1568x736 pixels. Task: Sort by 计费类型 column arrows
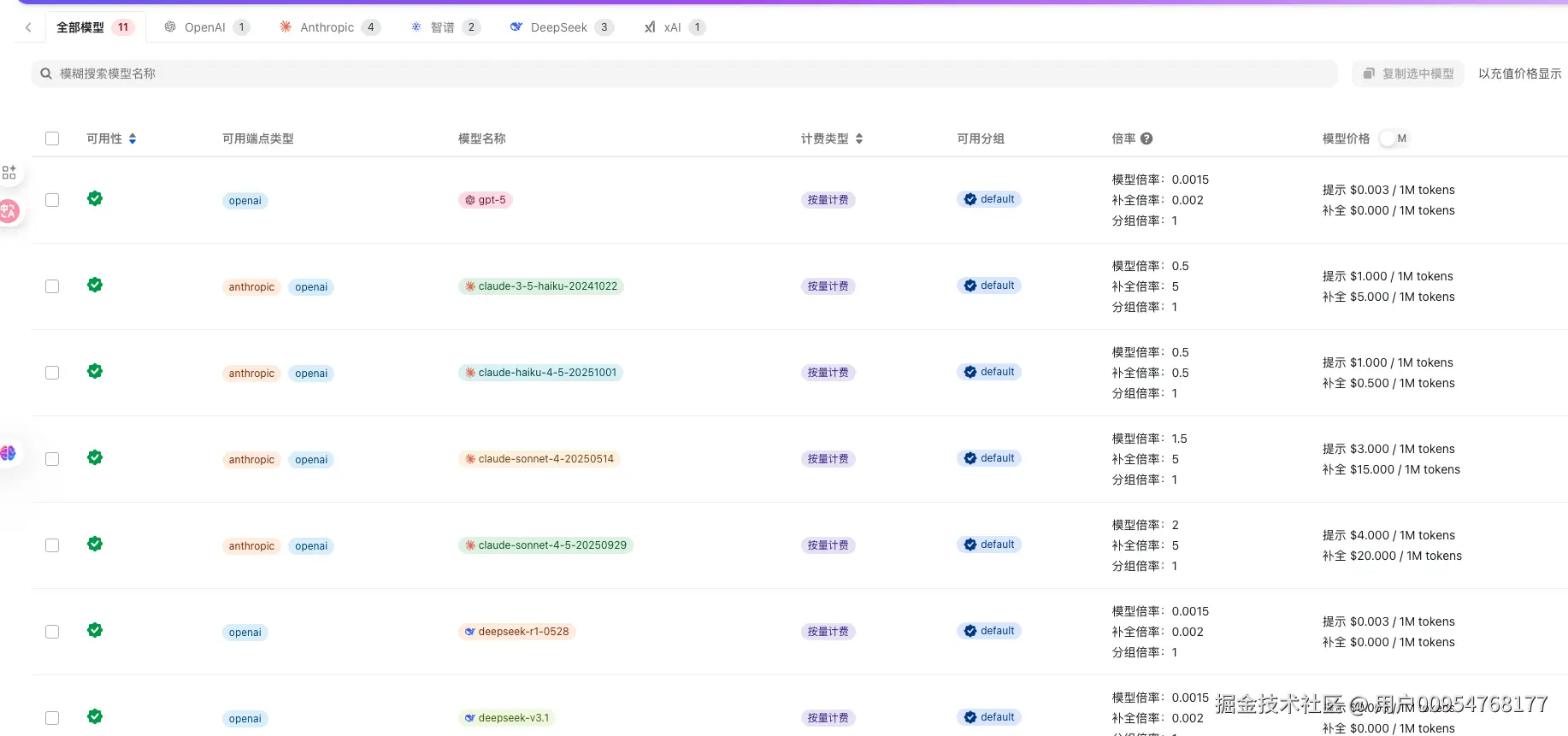coord(859,138)
